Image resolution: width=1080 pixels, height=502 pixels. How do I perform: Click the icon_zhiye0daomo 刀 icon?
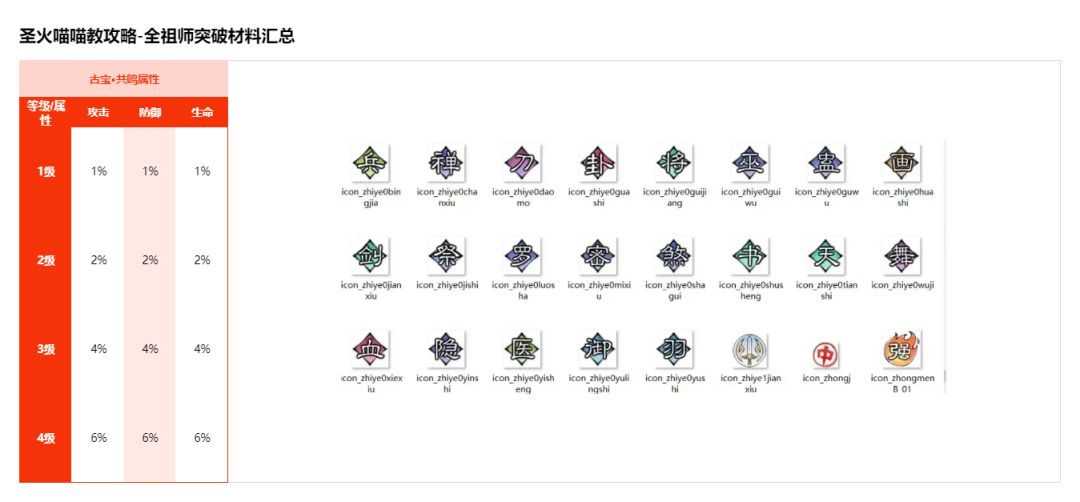pyautogui.click(x=523, y=162)
